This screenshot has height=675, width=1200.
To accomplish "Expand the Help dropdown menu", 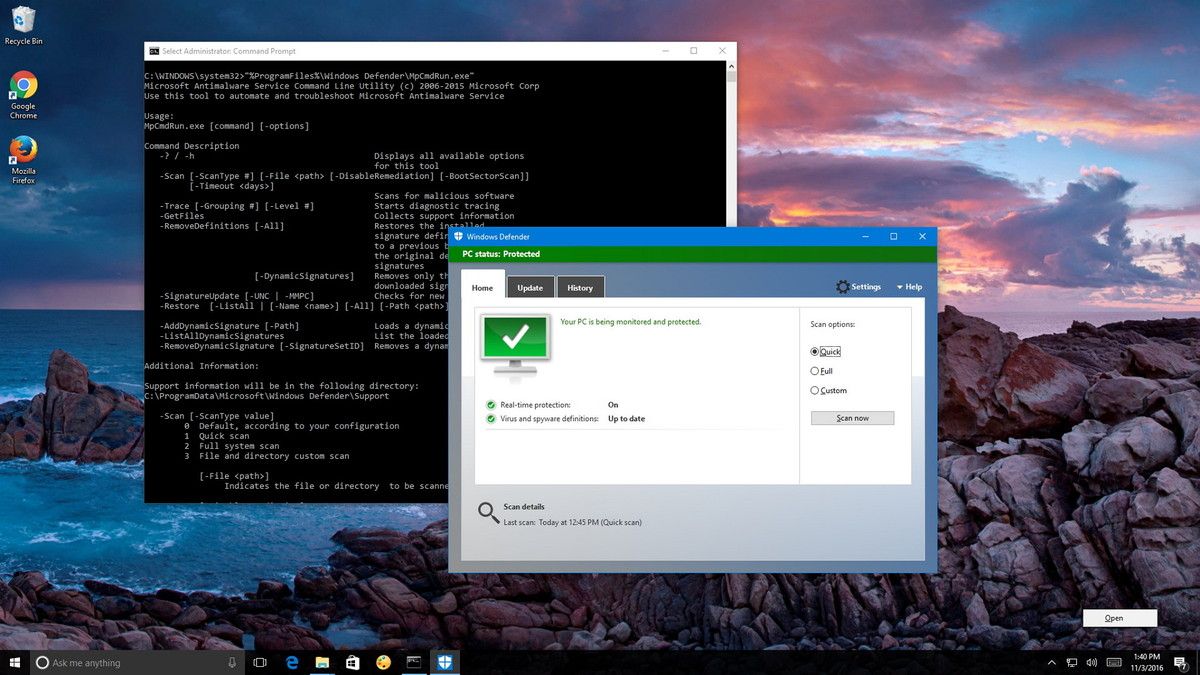I will coord(909,287).
